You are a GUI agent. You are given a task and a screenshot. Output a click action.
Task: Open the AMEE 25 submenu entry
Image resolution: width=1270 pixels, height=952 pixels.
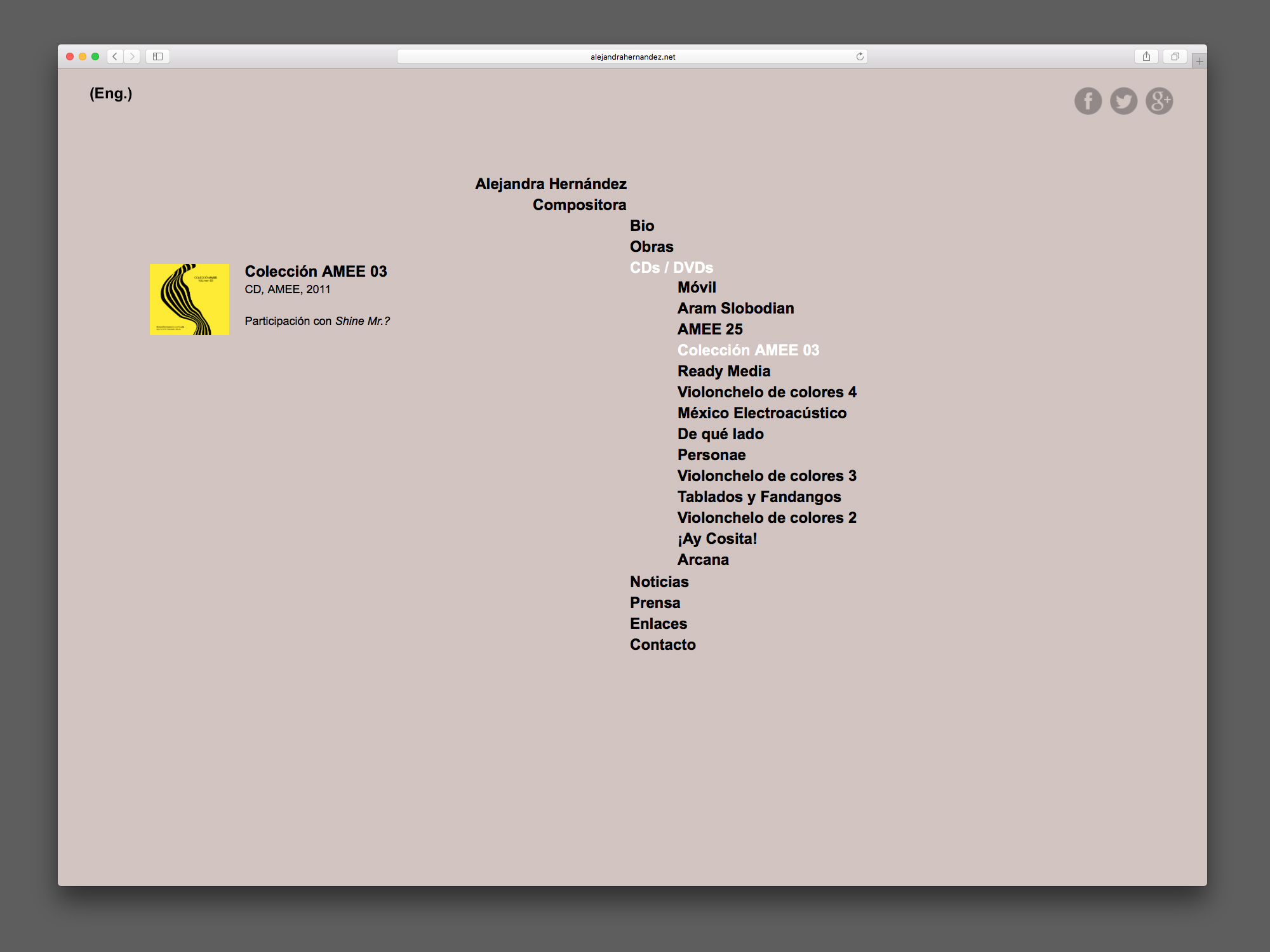pos(710,329)
